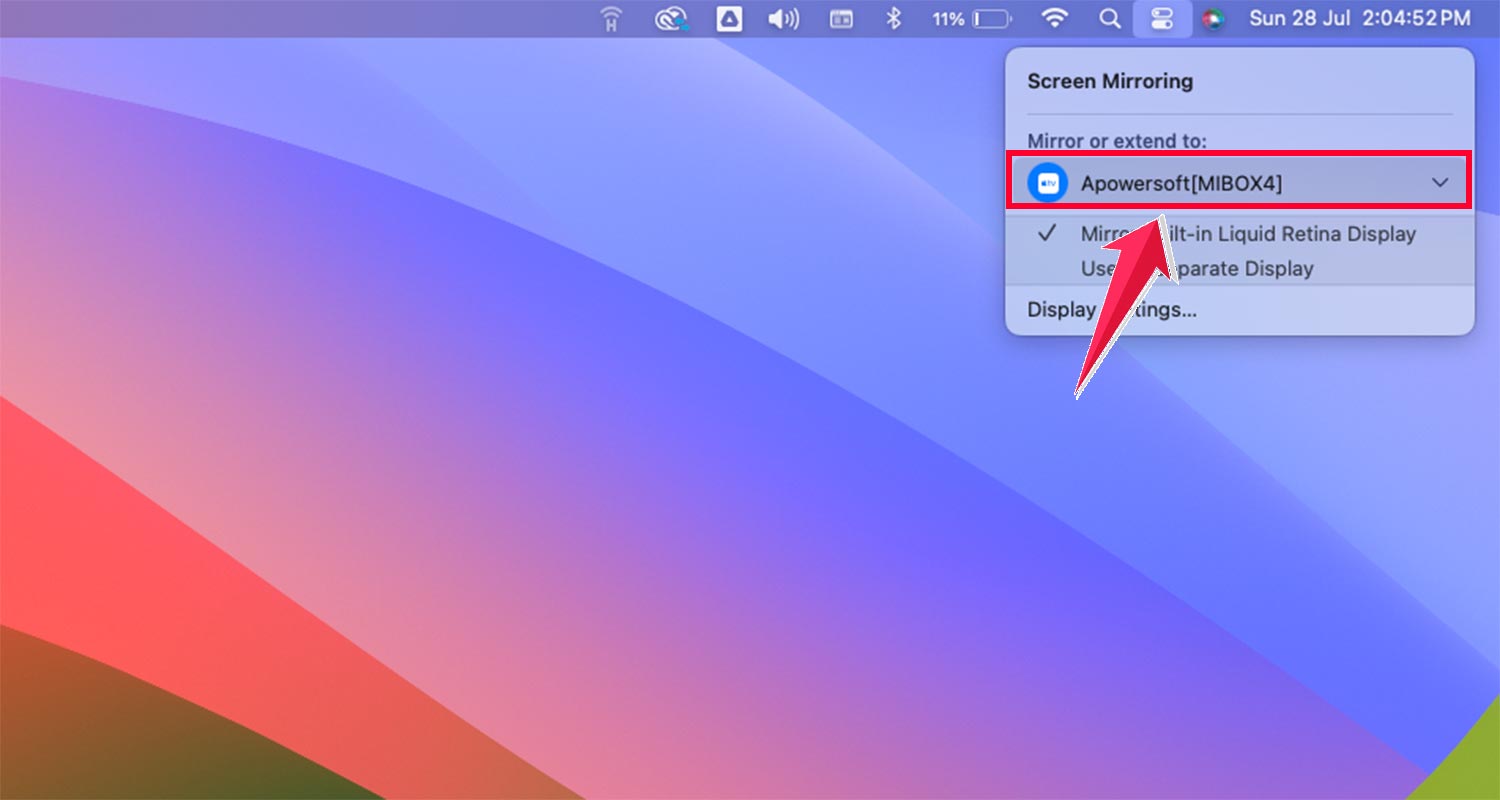Viewport: 1500px width, 800px height.
Task: Open the hotspot 'H' icon in menu bar
Action: coord(609,18)
